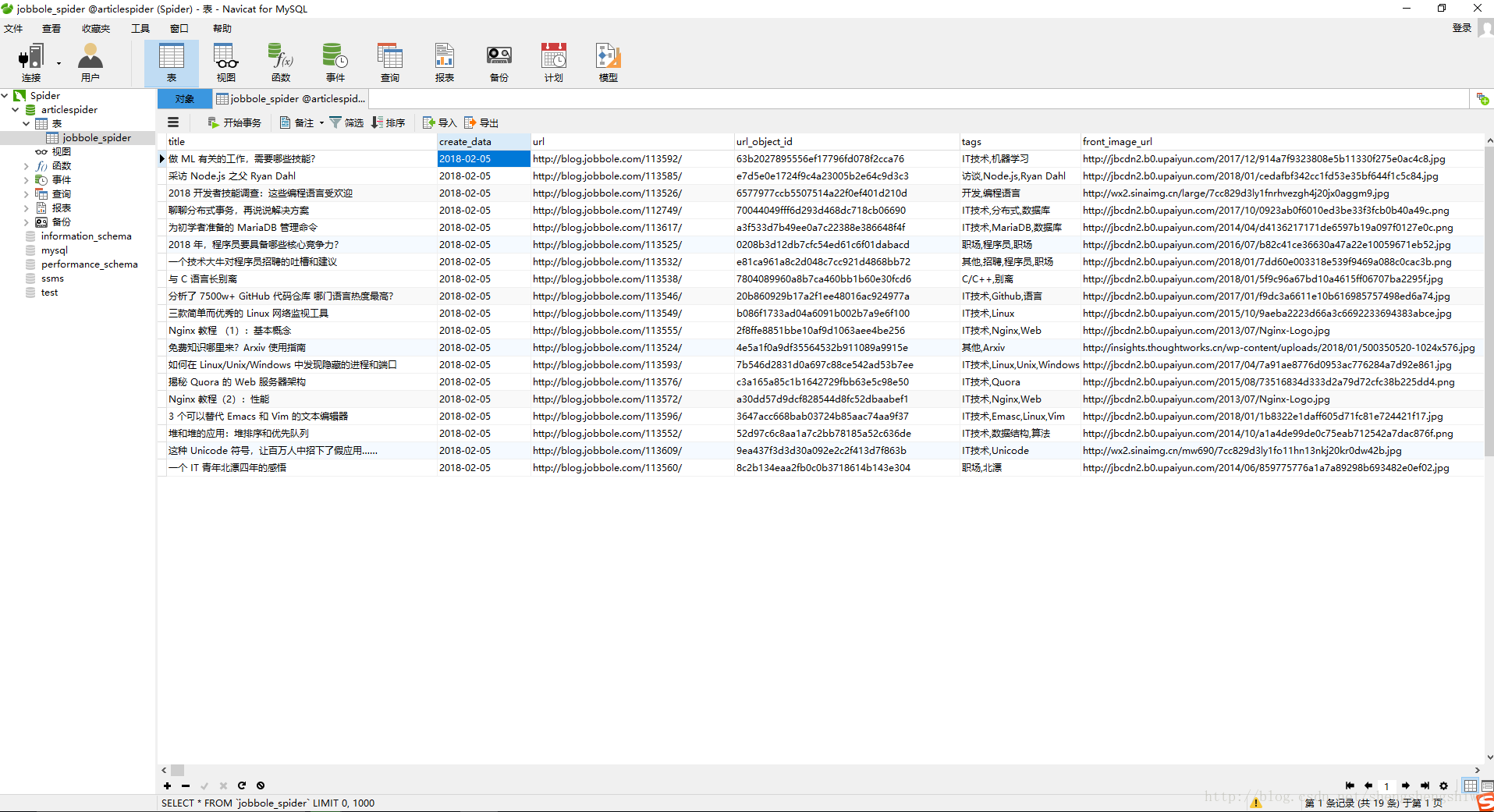Collapse the Spider connection node
The height and width of the screenshot is (812, 1494).
click(5, 95)
